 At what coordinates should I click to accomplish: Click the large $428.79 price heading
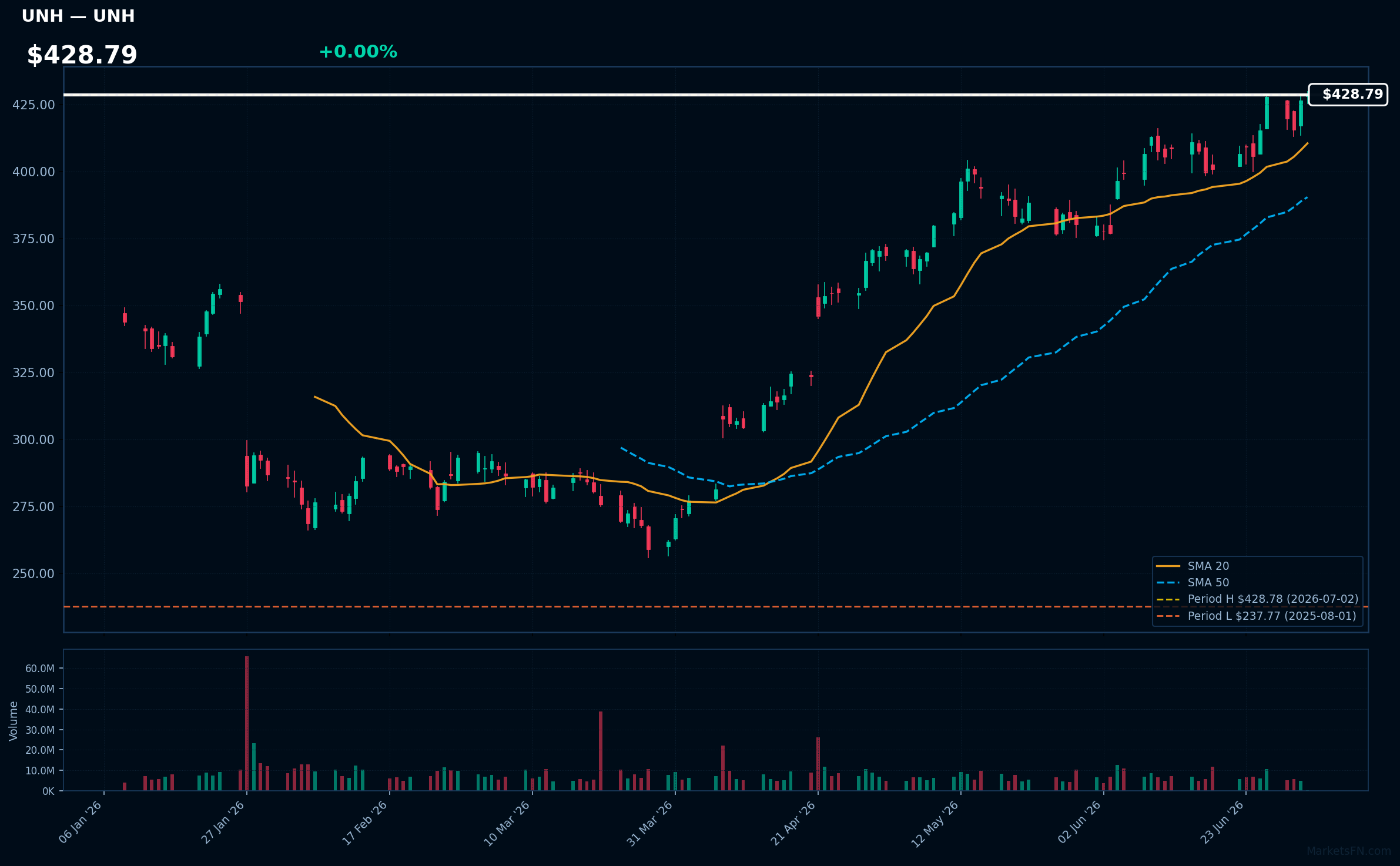pos(82,55)
